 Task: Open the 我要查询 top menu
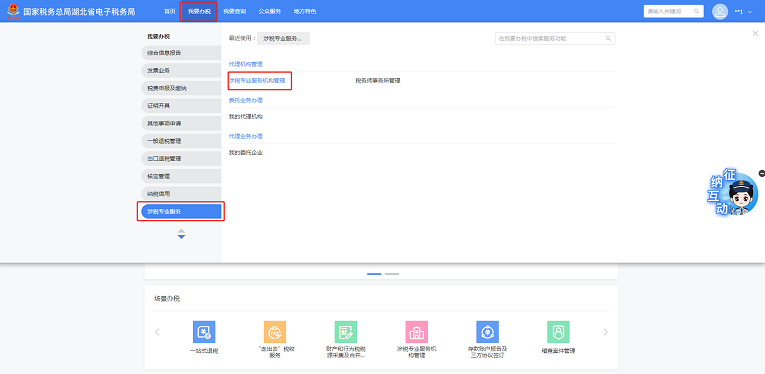(x=235, y=11)
